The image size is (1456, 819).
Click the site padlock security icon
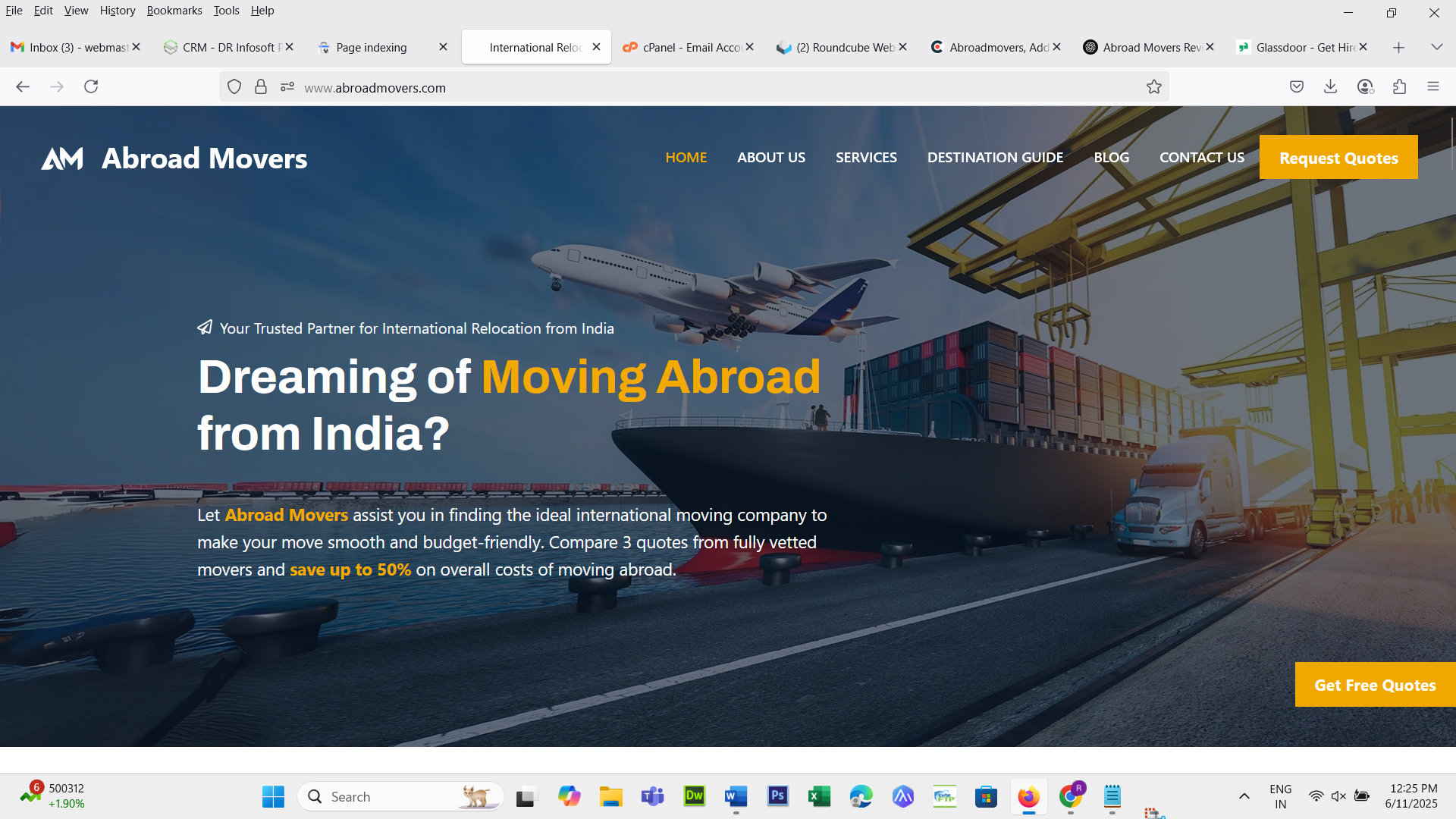pyautogui.click(x=261, y=87)
